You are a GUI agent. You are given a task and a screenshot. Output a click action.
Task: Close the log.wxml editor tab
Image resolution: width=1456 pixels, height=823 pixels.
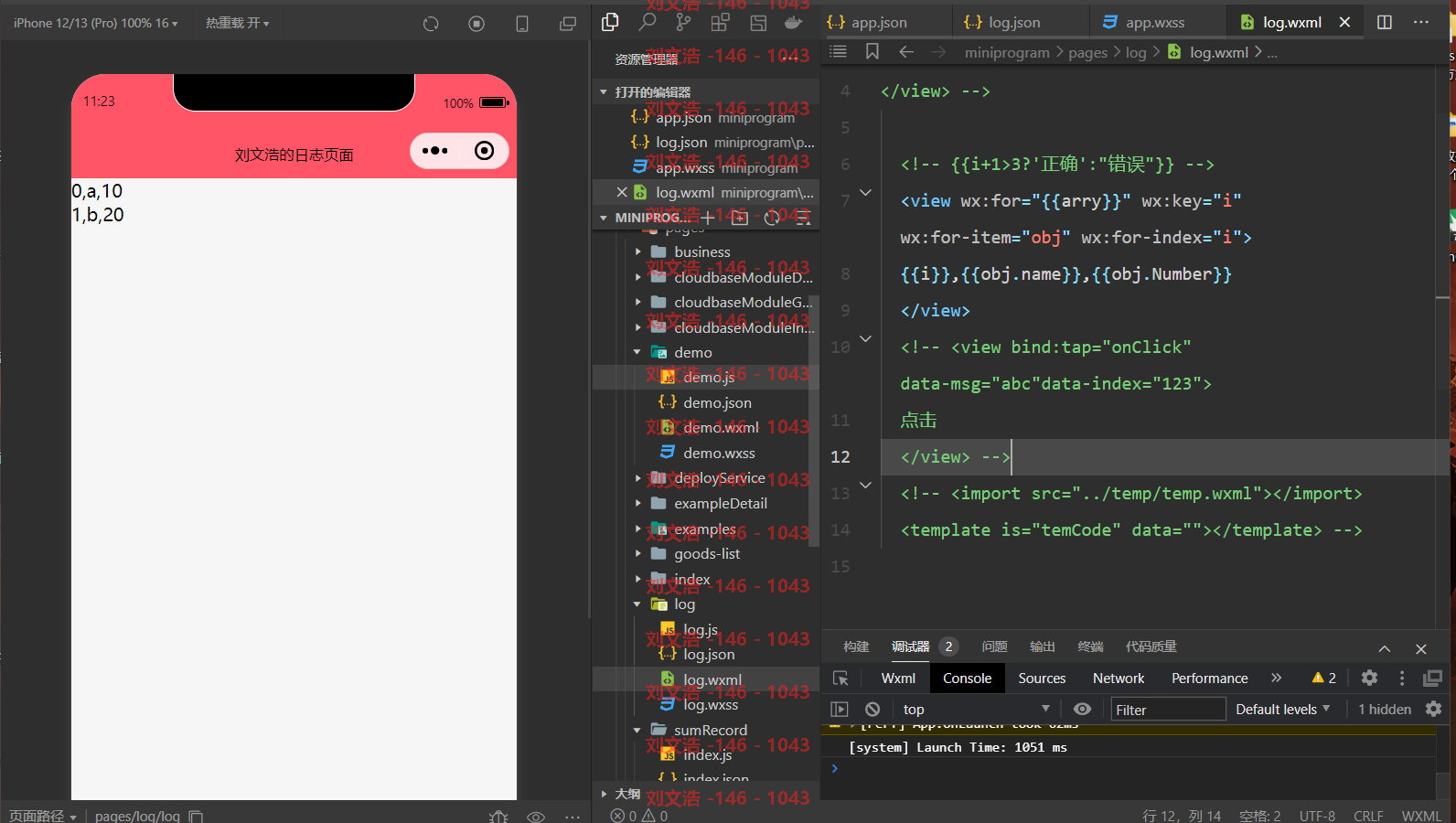point(1344,22)
